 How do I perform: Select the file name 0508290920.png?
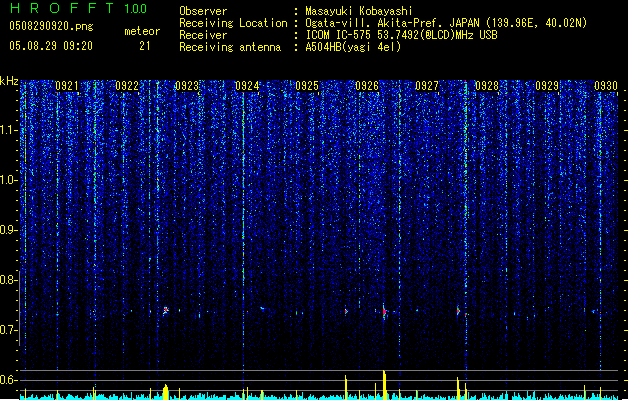pos(51,26)
